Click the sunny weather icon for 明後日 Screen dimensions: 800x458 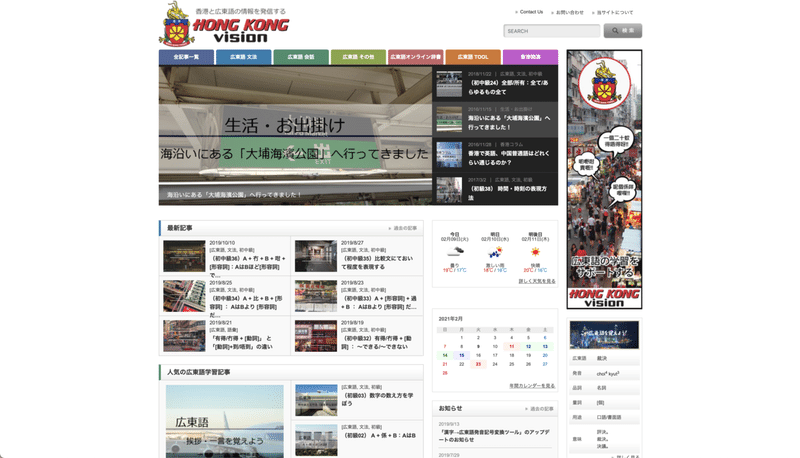click(535, 252)
